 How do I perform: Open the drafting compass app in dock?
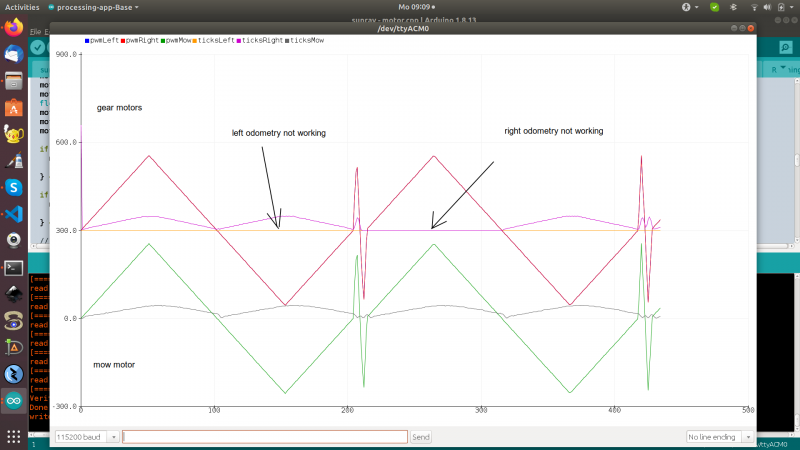pos(14,347)
